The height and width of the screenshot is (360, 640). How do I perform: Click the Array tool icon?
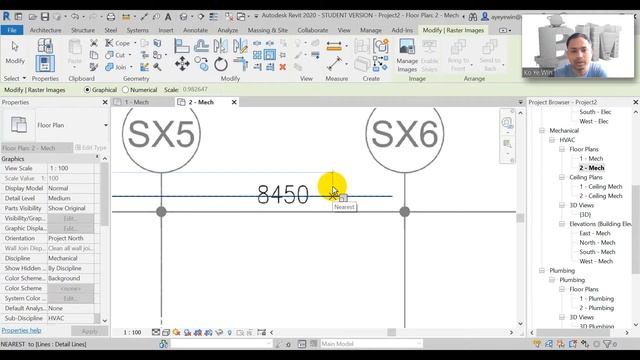257,55
